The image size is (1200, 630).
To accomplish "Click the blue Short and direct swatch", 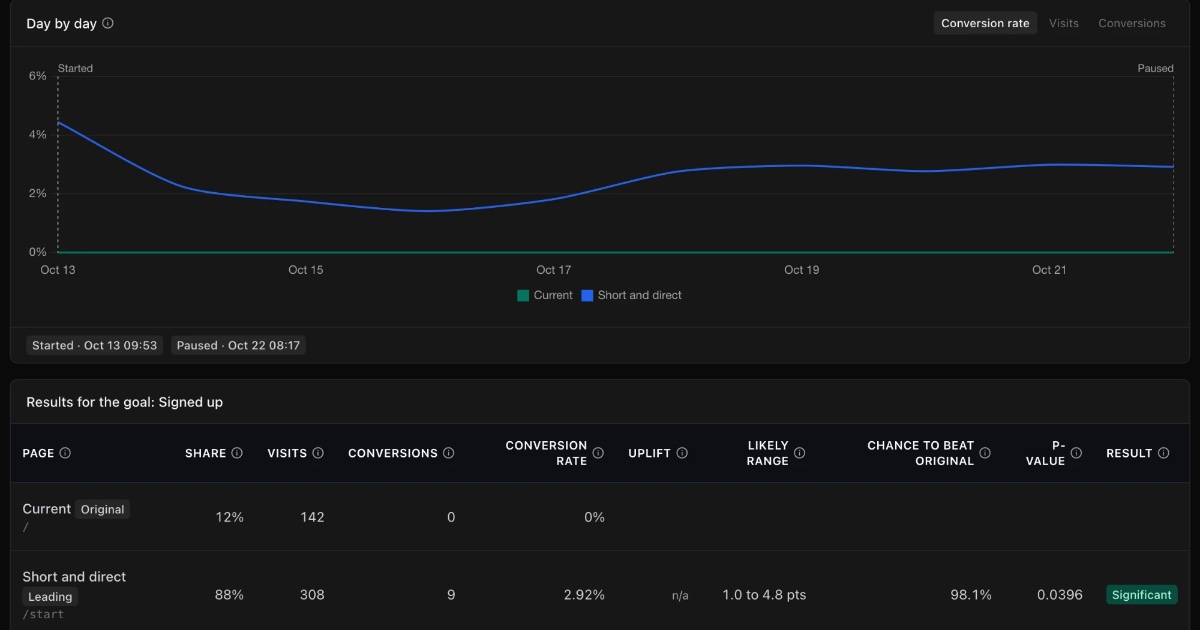I will pos(588,296).
